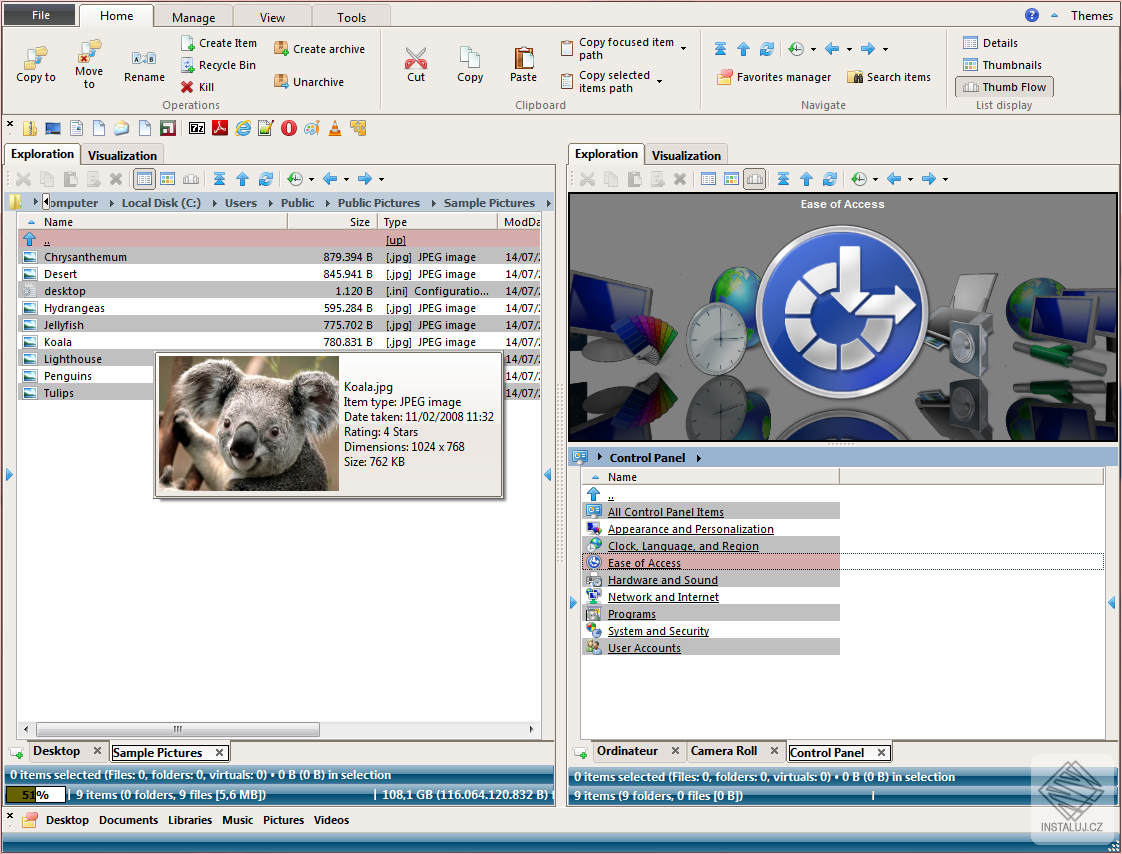Click the horizontal scrollbar in left file list
1122x854 pixels.
point(178,729)
